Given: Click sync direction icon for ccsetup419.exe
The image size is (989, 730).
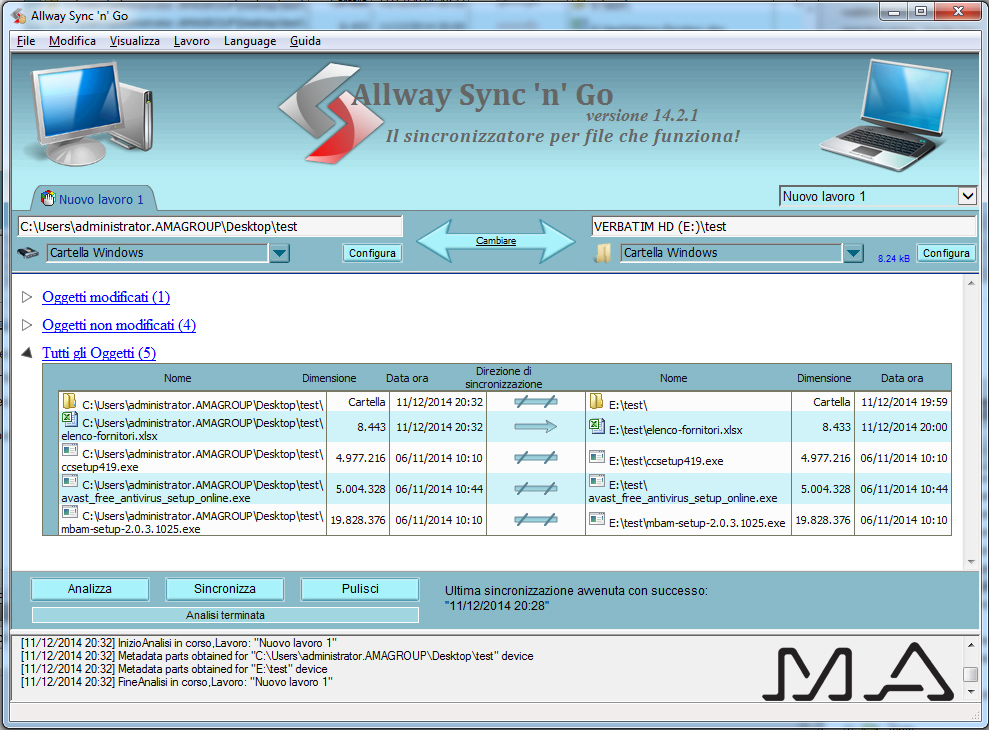Looking at the screenshot, I should coord(535,457).
